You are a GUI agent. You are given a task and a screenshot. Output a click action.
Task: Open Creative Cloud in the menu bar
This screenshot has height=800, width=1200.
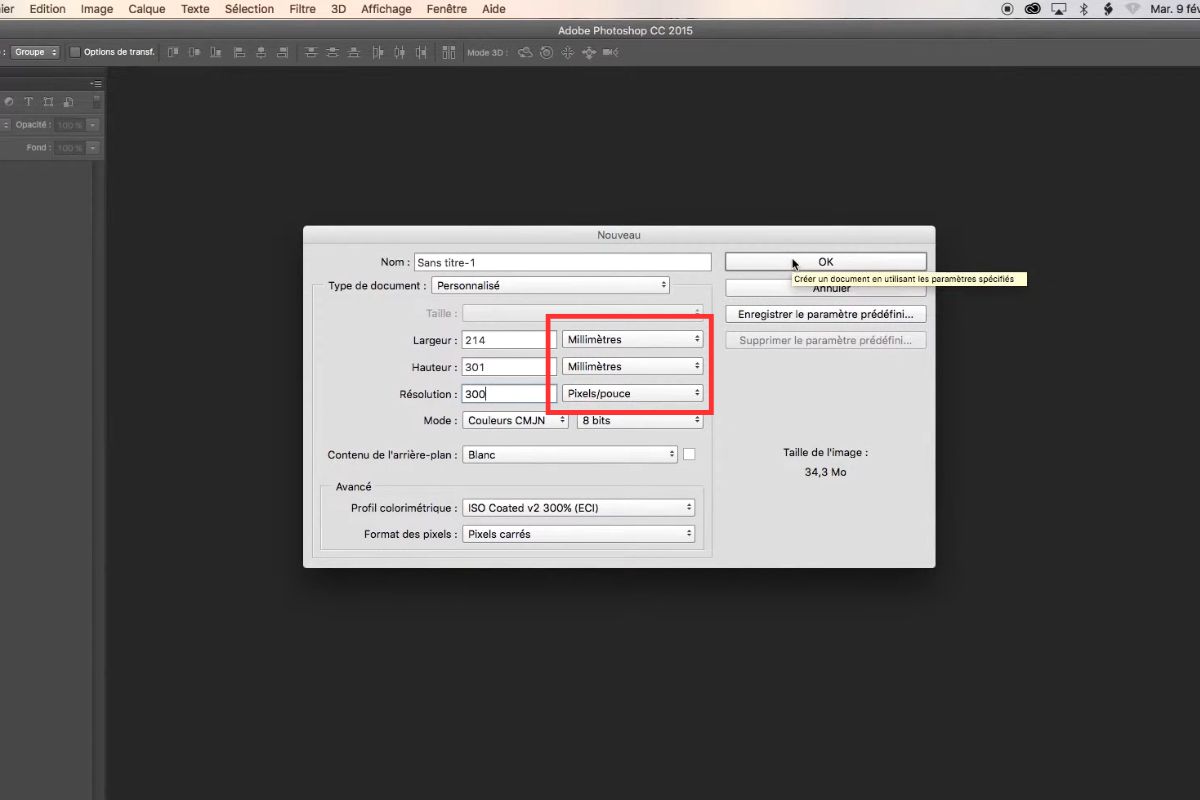click(1033, 9)
